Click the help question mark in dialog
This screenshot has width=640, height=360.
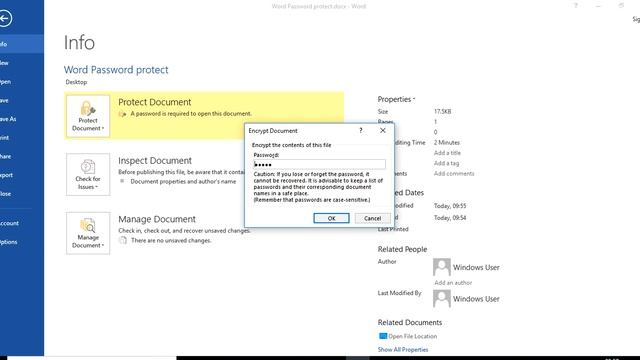pyautogui.click(x=360, y=131)
